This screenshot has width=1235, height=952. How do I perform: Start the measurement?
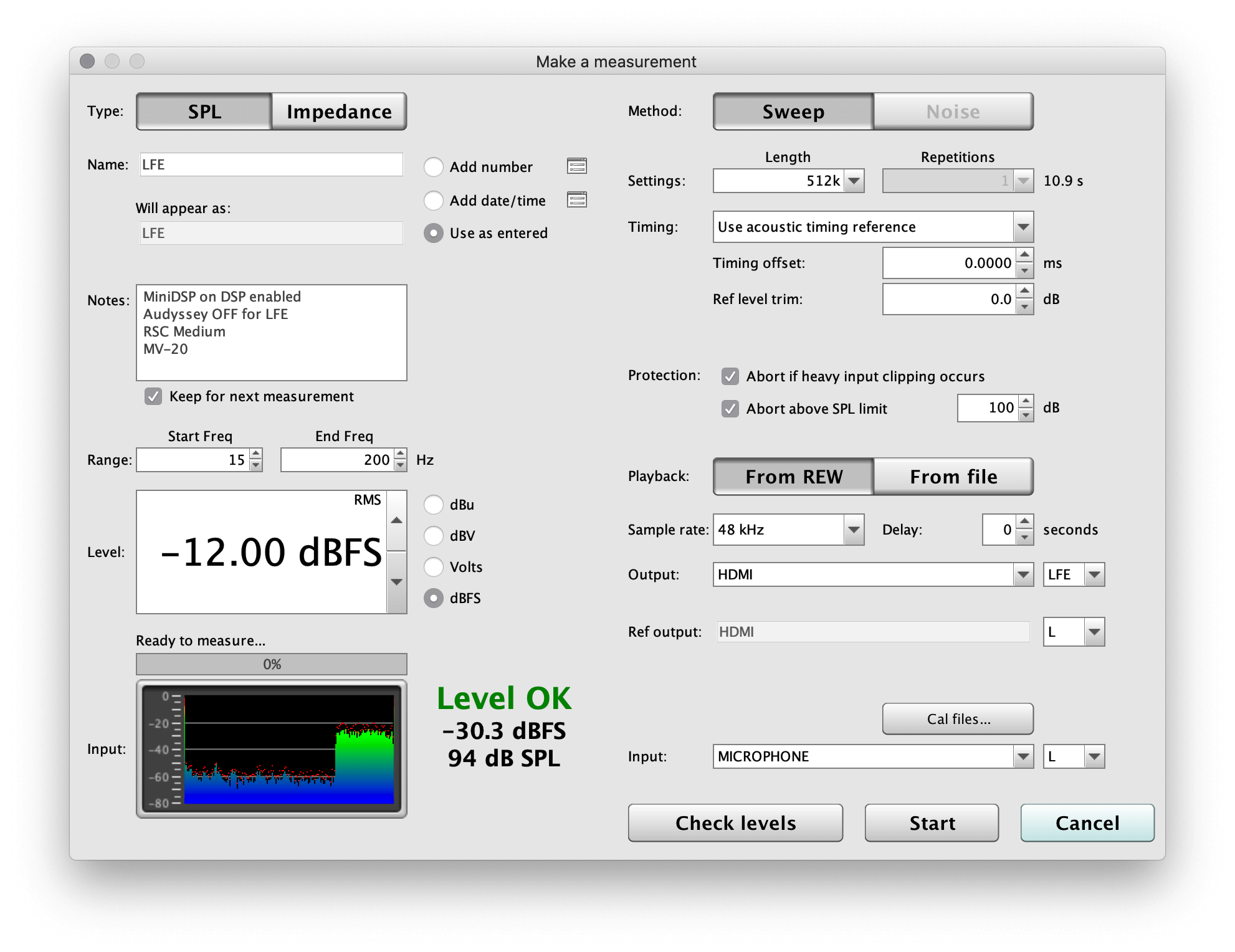932,823
